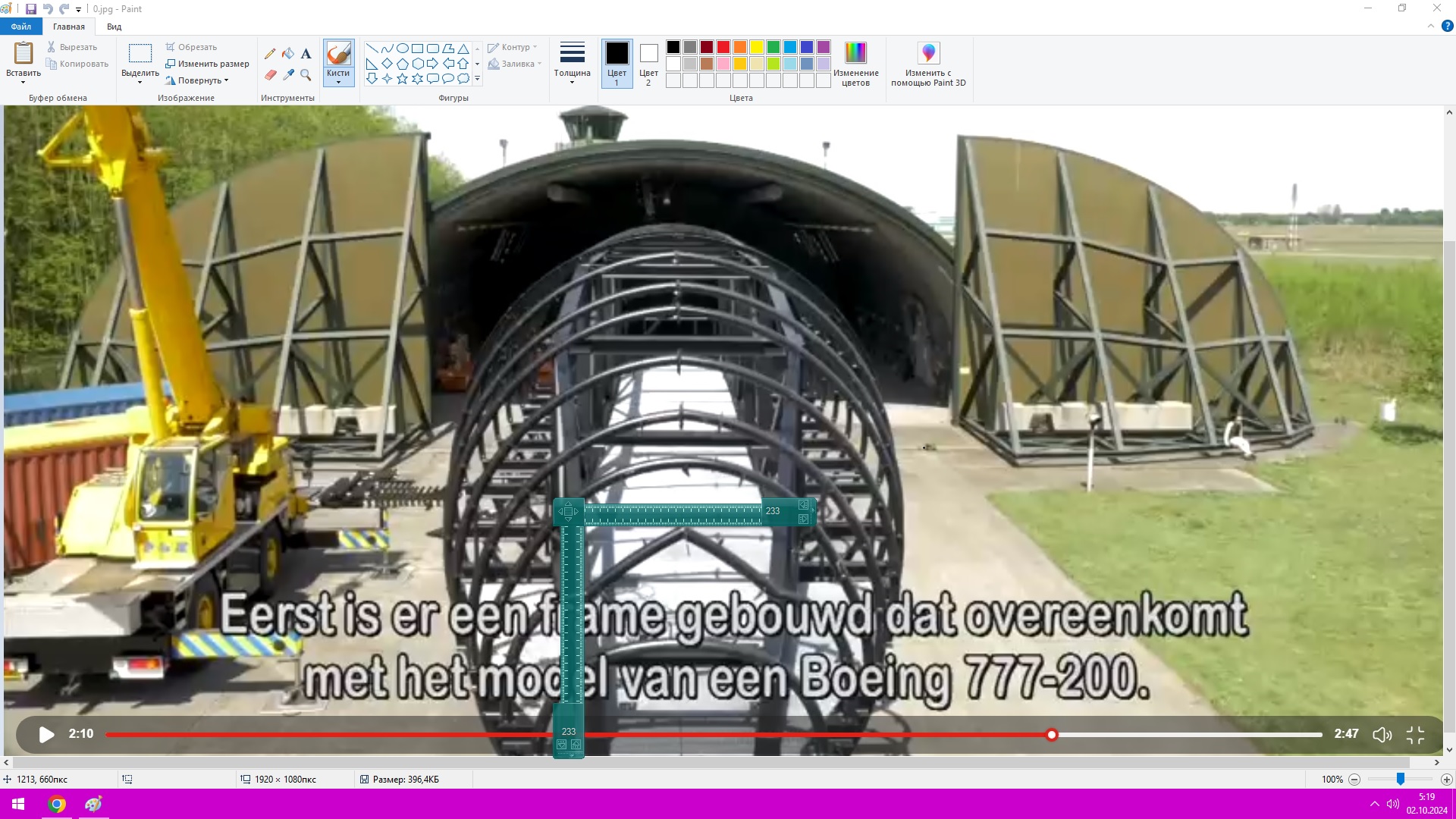Image resolution: width=1456 pixels, height=819 pixels.
Task: Click the Undo icon in title bar
Action: tap(48, 9)
